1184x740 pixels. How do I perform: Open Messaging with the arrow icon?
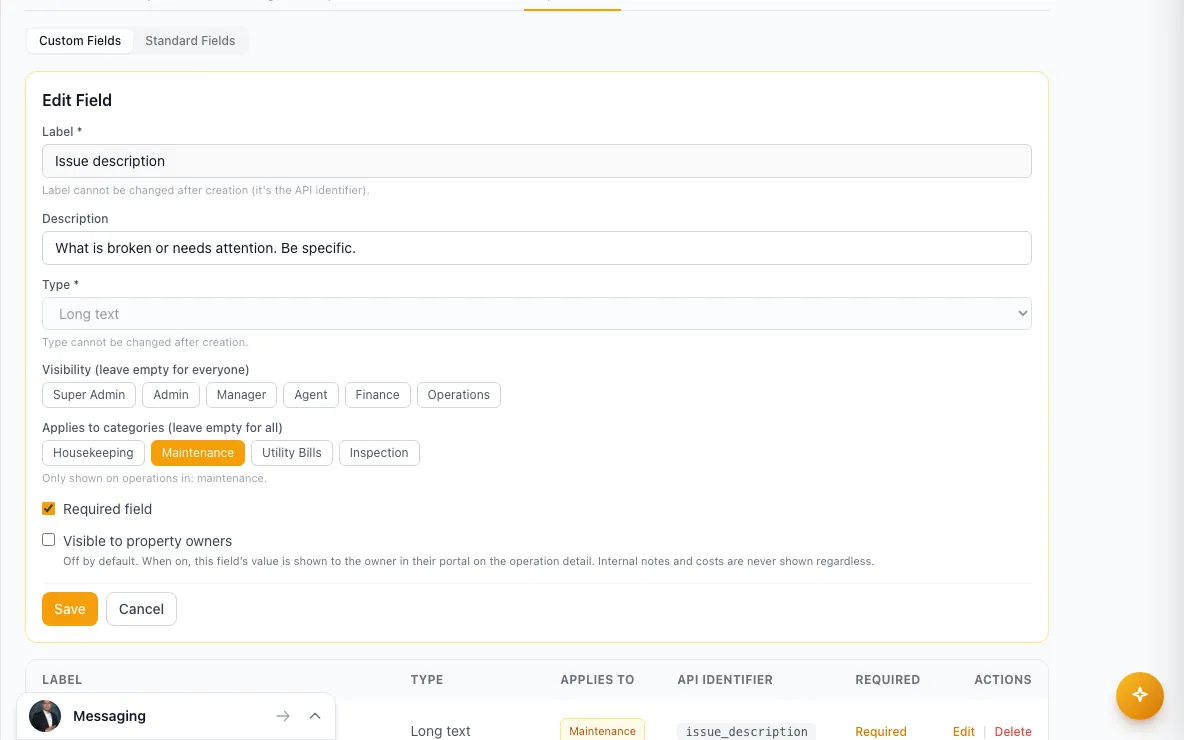[282, 716]
